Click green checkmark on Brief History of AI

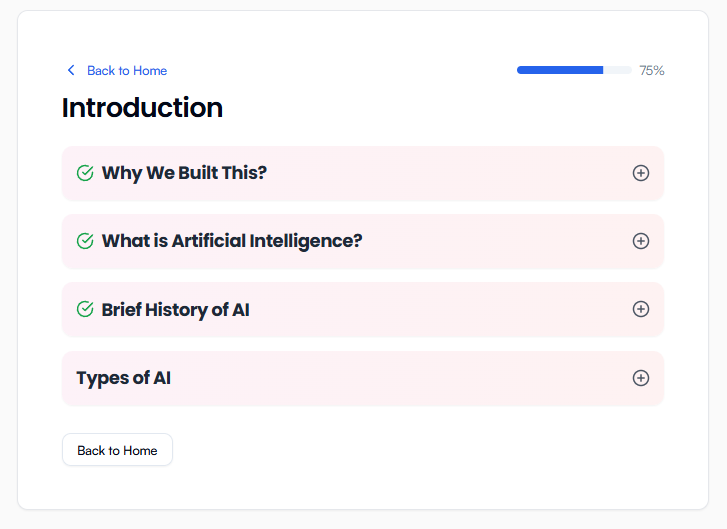(x=85, y=309)
